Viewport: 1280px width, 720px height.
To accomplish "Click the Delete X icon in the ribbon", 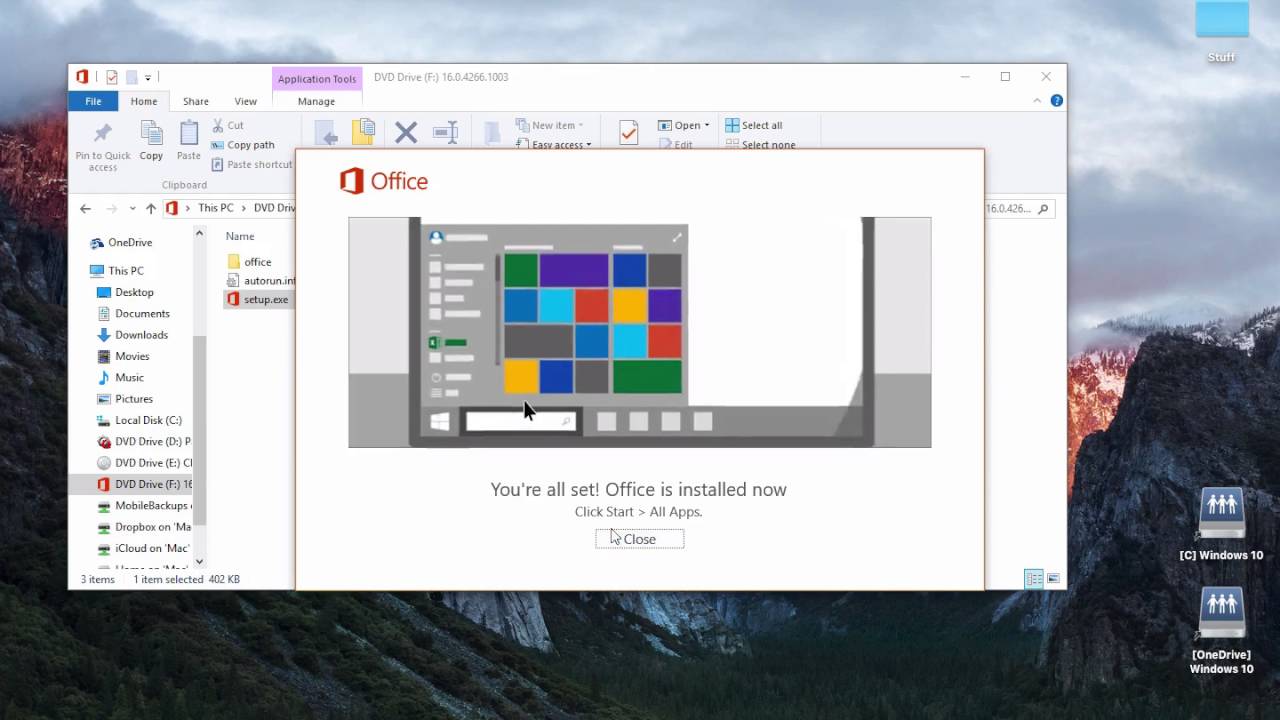I will pyautogui.click(x=406, y=132).
